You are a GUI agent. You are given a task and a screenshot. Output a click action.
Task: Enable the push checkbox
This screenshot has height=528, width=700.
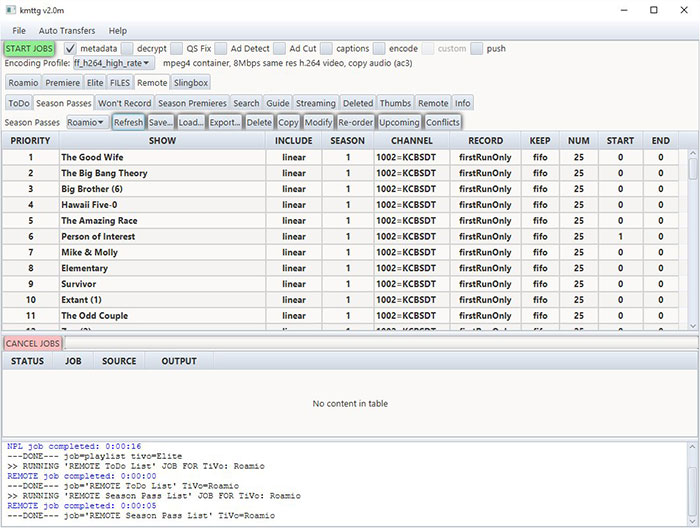coord(477,49)
